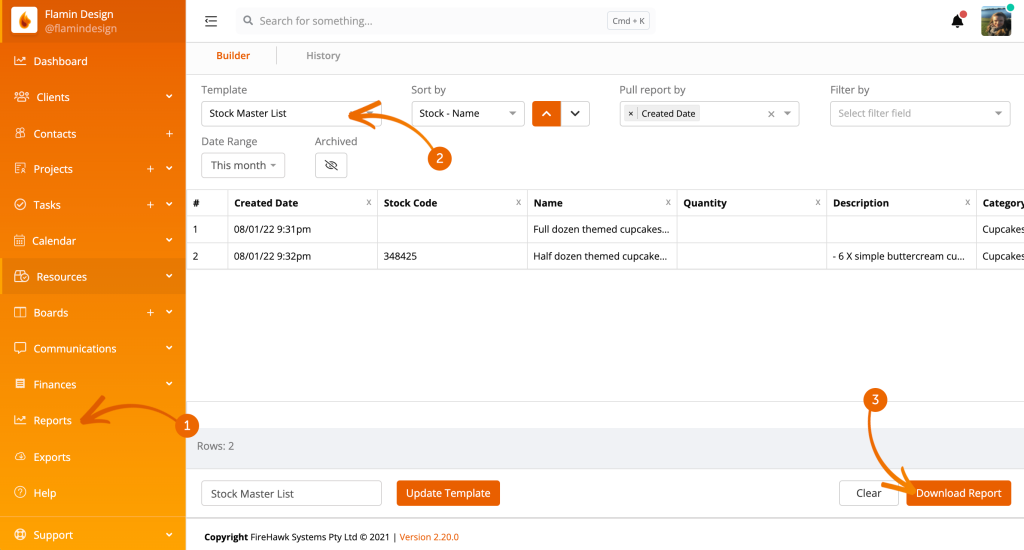Click the Download Report button
1024x550 pixels.
pyautogui.click(x=958, y=493)
